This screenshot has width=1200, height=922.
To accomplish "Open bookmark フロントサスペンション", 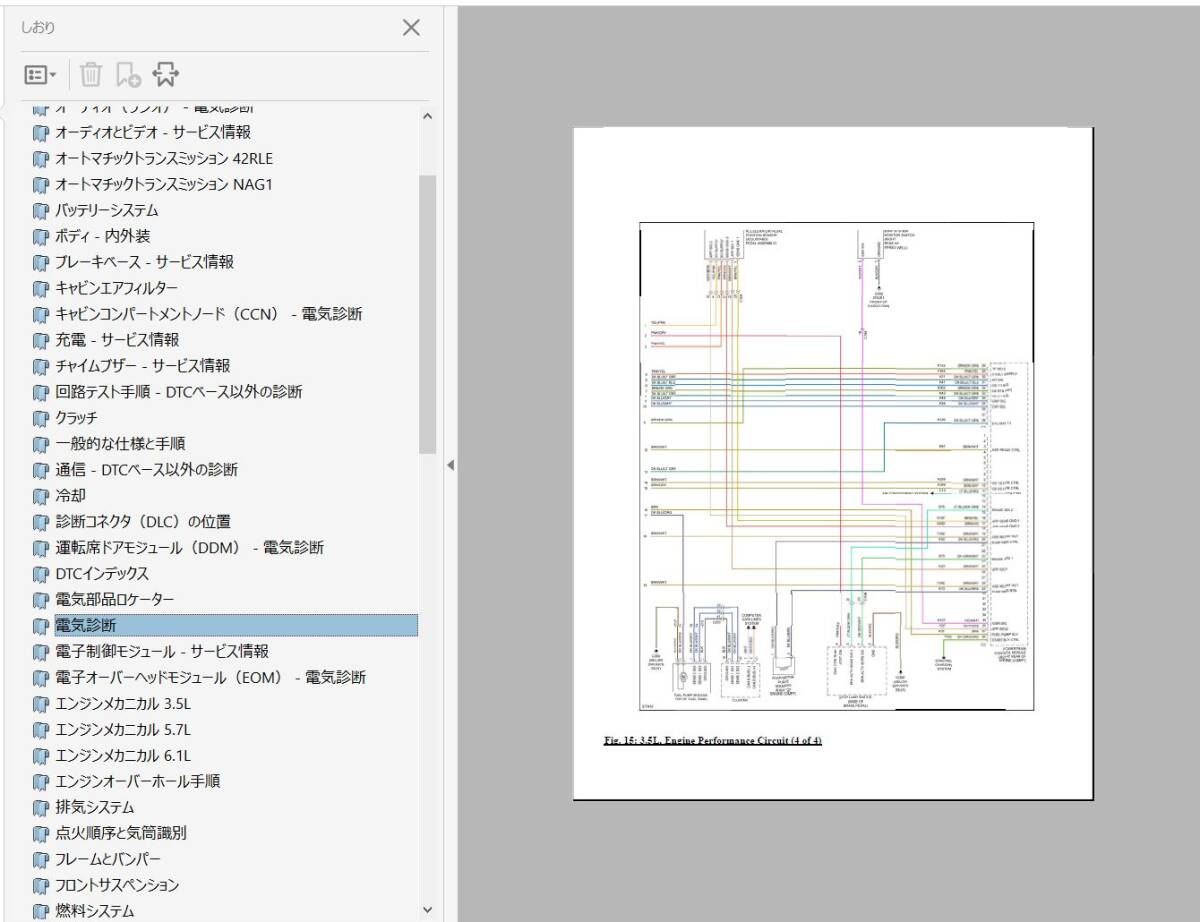I will [118, 886].
